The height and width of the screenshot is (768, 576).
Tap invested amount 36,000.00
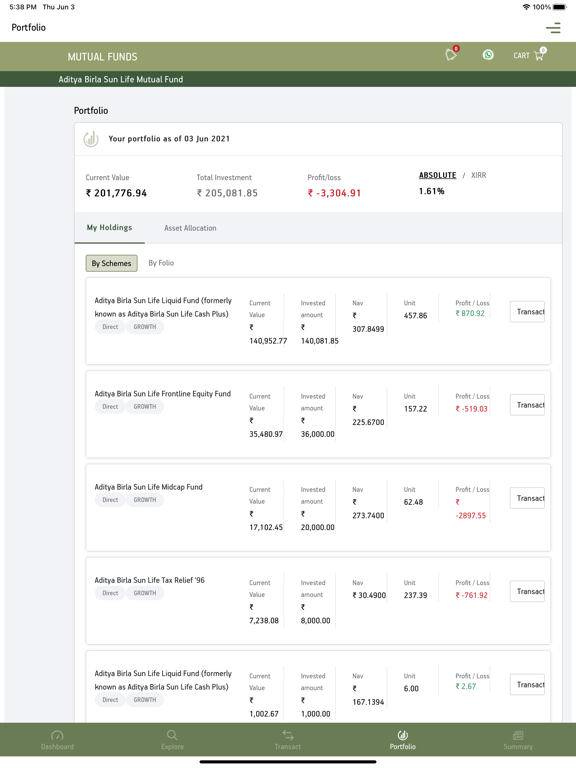(x=318, y=434)
